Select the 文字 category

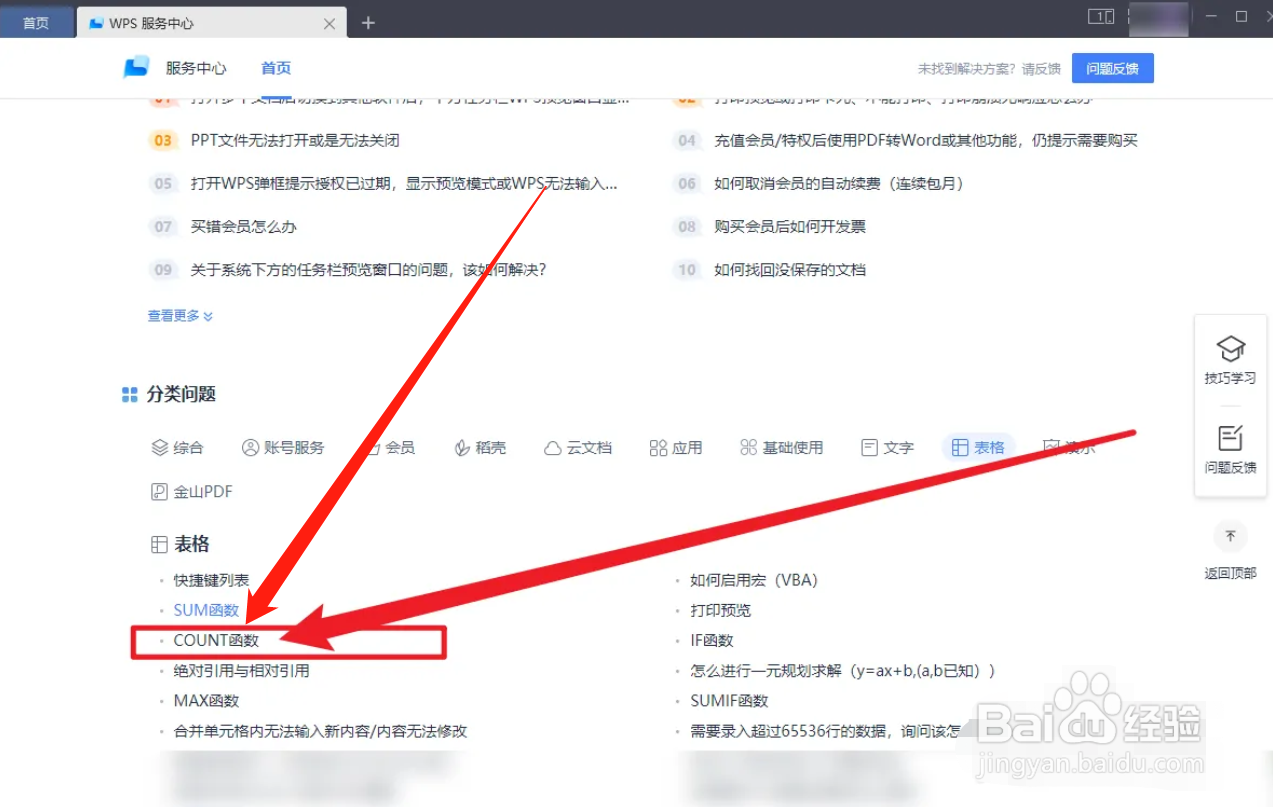887,447
